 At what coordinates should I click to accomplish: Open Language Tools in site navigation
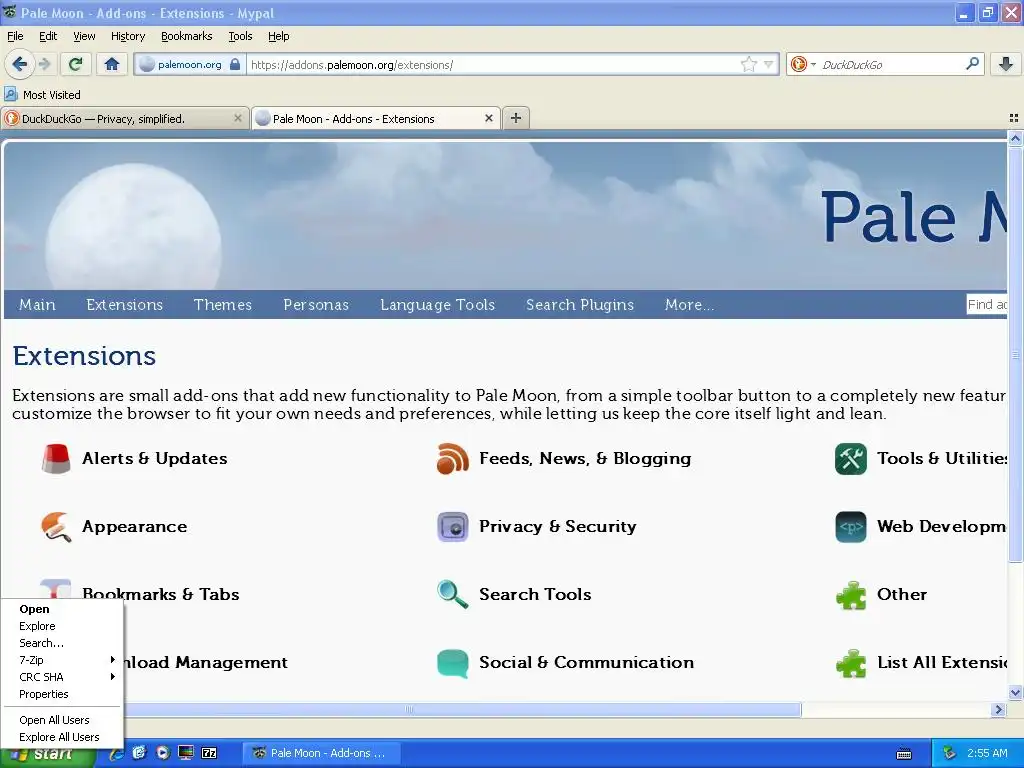pos(438,304)
